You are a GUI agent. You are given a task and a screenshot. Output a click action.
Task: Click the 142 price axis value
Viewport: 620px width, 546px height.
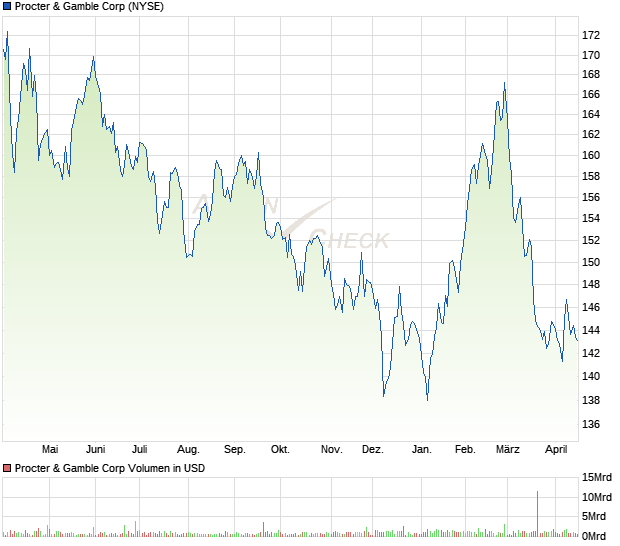click(x=591, y=353)
